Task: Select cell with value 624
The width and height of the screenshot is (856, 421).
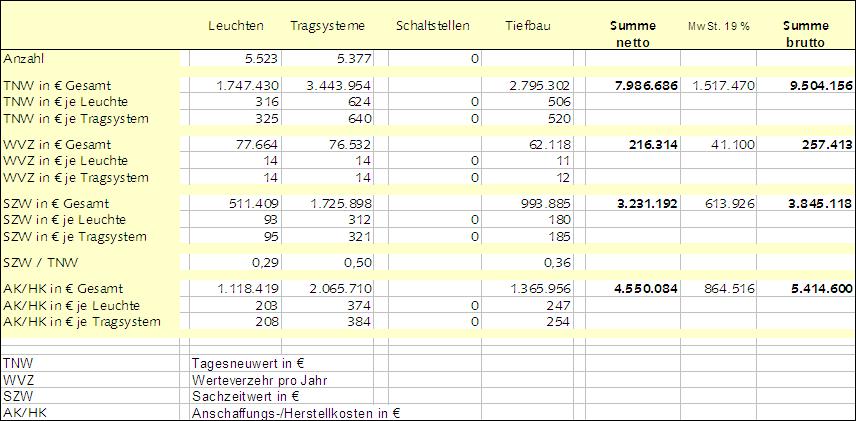Action: [360, 102]
